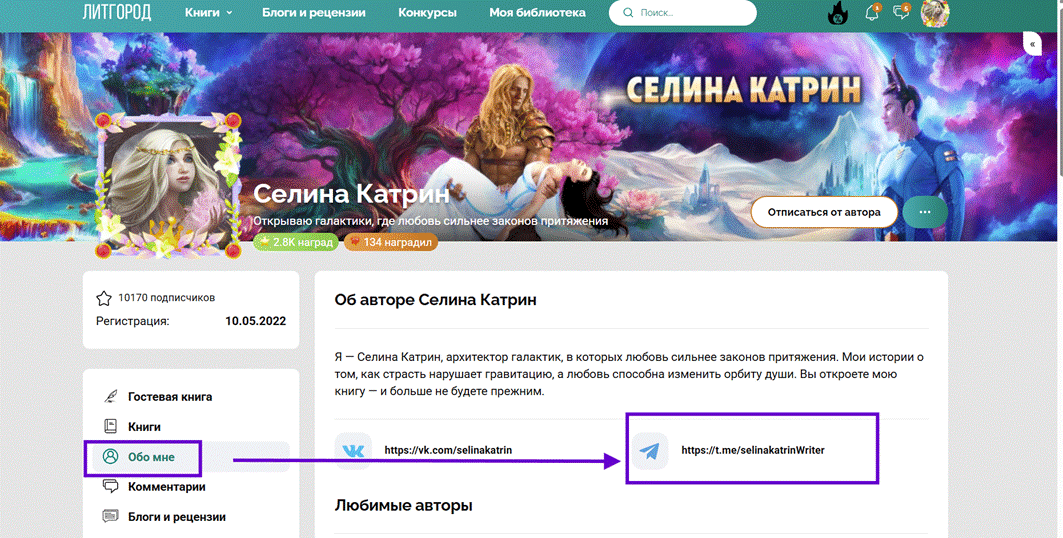Select Гостевая книга in the sidebar
Viewport: 1063px width, 538px height.
pyautogui.click(x=169, y=397)
